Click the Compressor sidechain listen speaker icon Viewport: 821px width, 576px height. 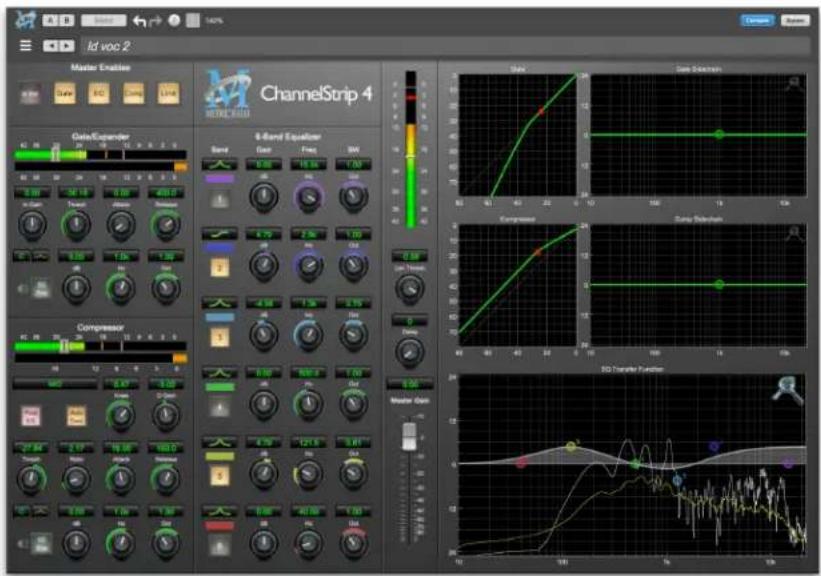[23, 544]
